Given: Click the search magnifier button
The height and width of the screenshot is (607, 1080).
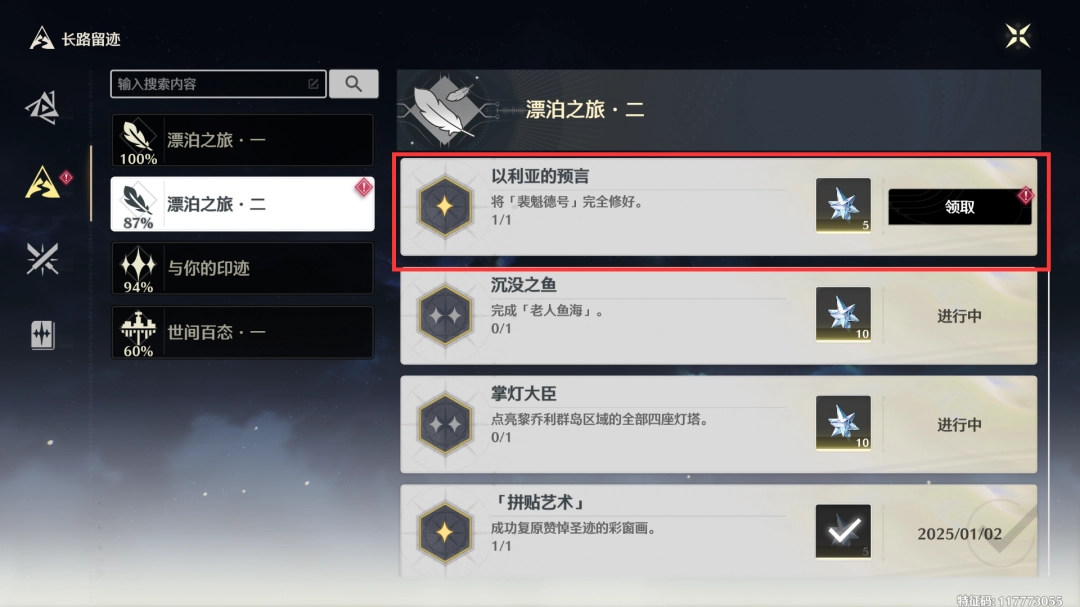Looking at the screenshot, I should (353, 84).
